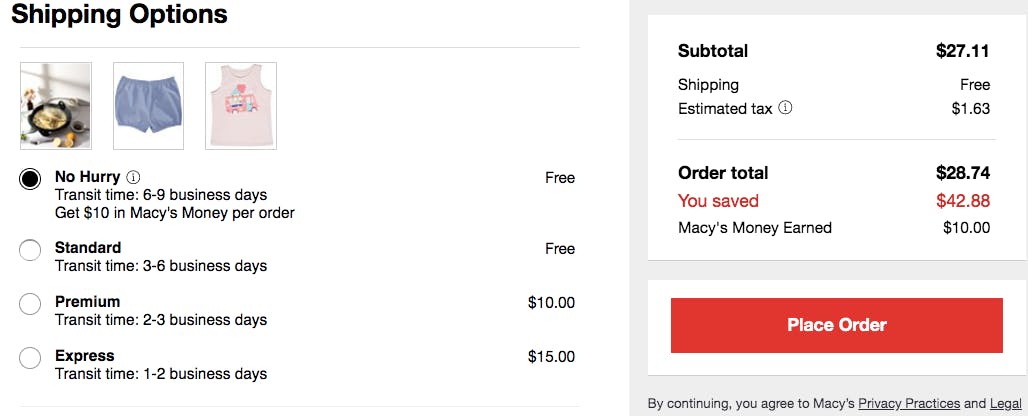1028x416 pixels.
Task: Open the Legal link
Action: [1006, 404]
